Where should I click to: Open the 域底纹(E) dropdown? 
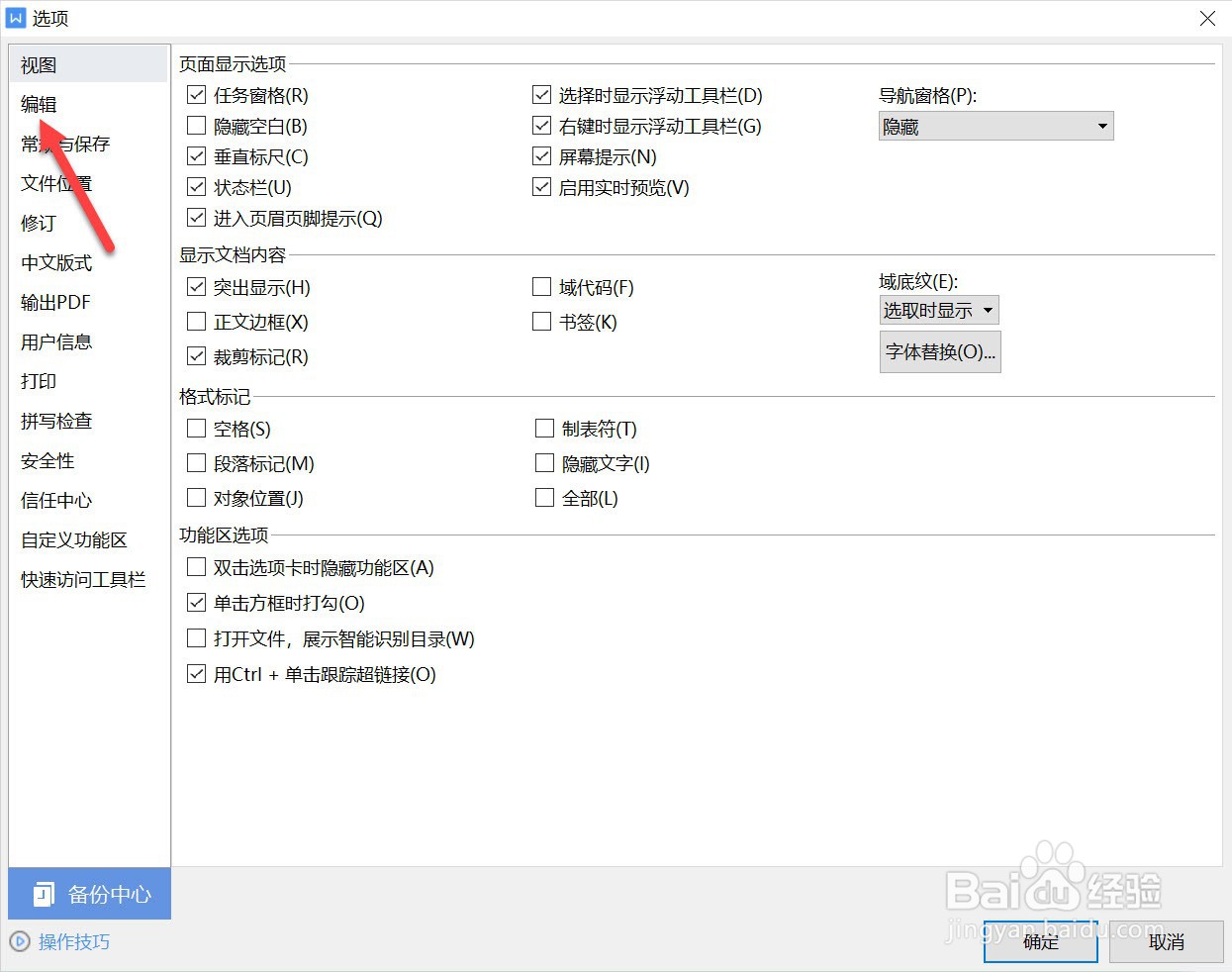(937, 309)
